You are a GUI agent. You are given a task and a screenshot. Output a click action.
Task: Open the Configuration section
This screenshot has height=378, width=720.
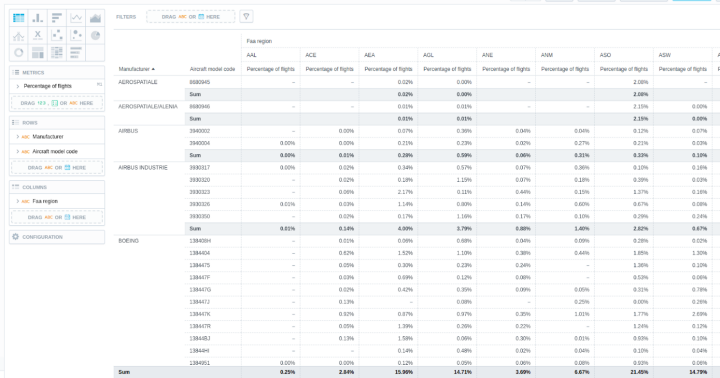point(57,237)
